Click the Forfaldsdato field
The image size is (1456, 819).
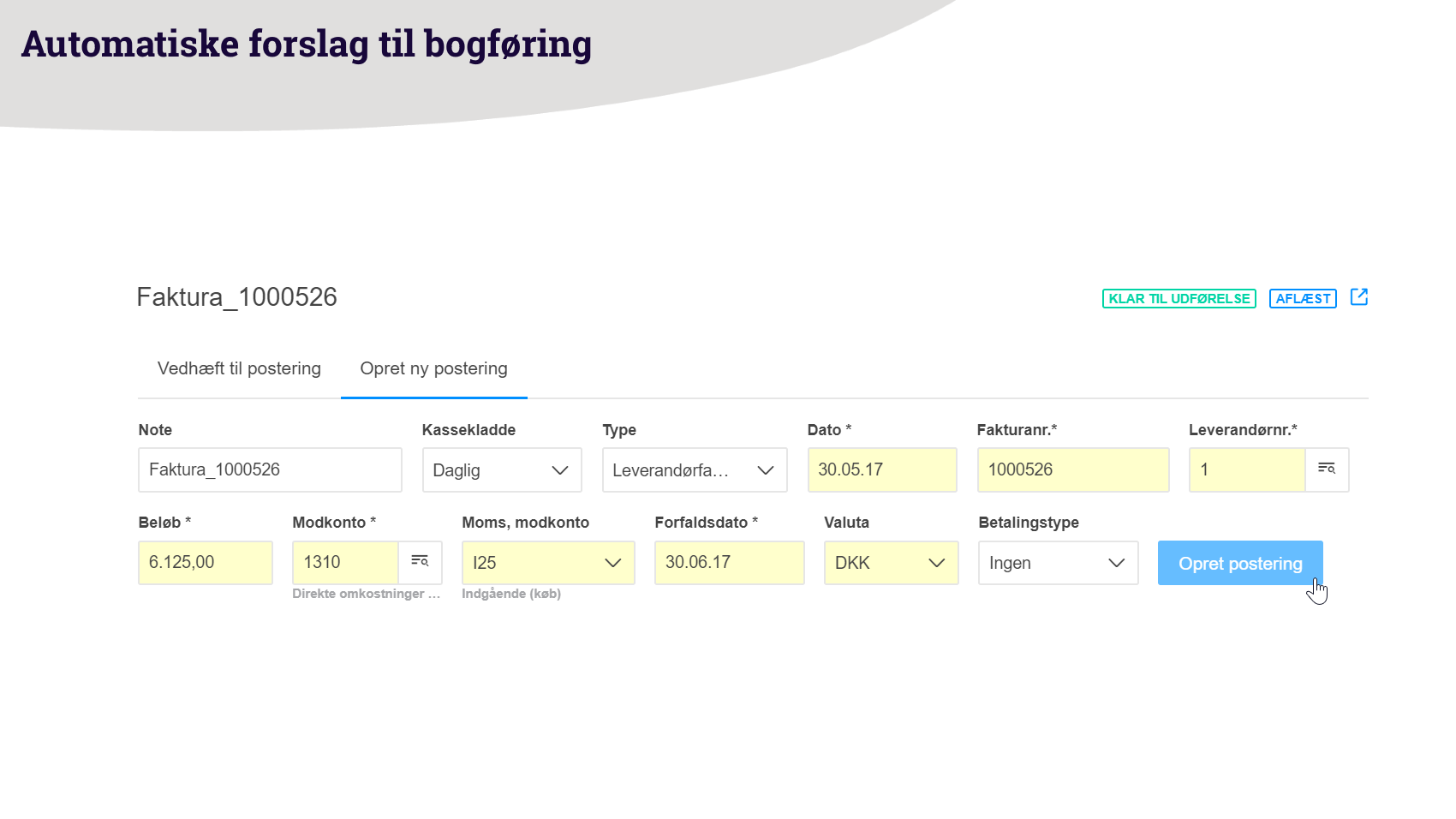(729, 563)
